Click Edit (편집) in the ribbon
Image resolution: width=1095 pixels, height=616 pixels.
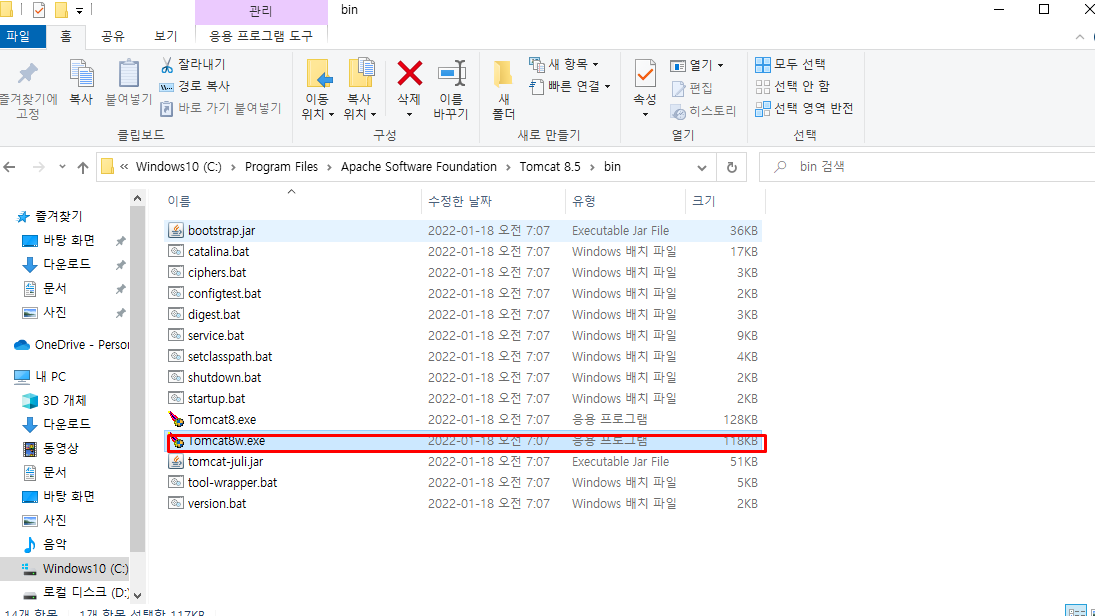(x=692, y=88)
